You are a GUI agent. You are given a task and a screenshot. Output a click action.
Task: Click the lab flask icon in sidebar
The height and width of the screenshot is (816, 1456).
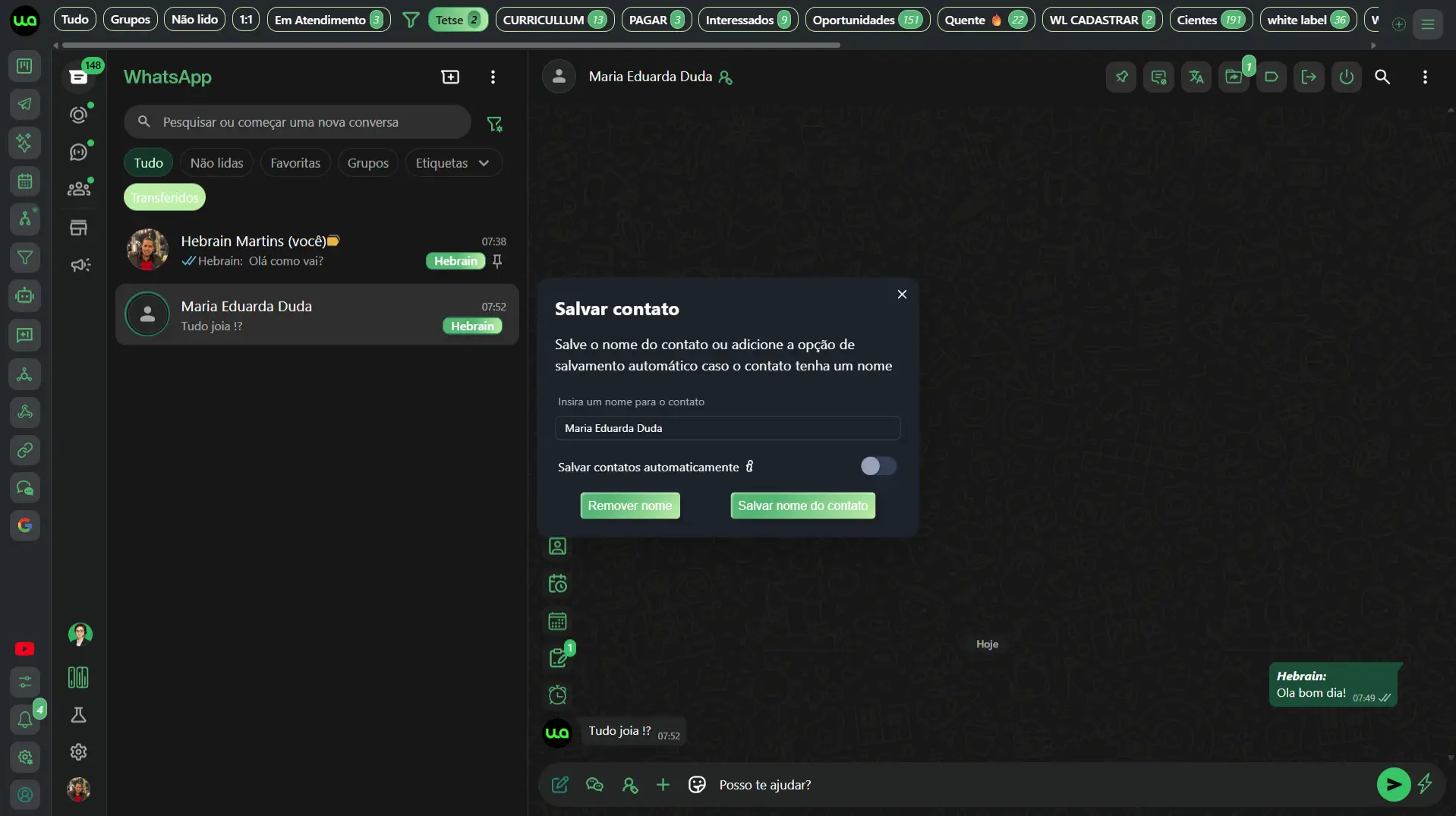(x=78, y=715)
